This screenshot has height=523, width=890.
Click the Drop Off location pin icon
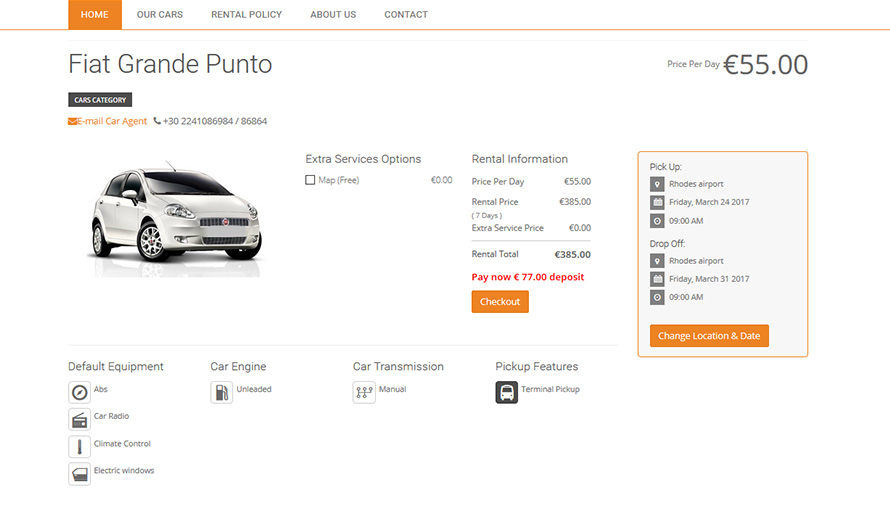[657, 261]
